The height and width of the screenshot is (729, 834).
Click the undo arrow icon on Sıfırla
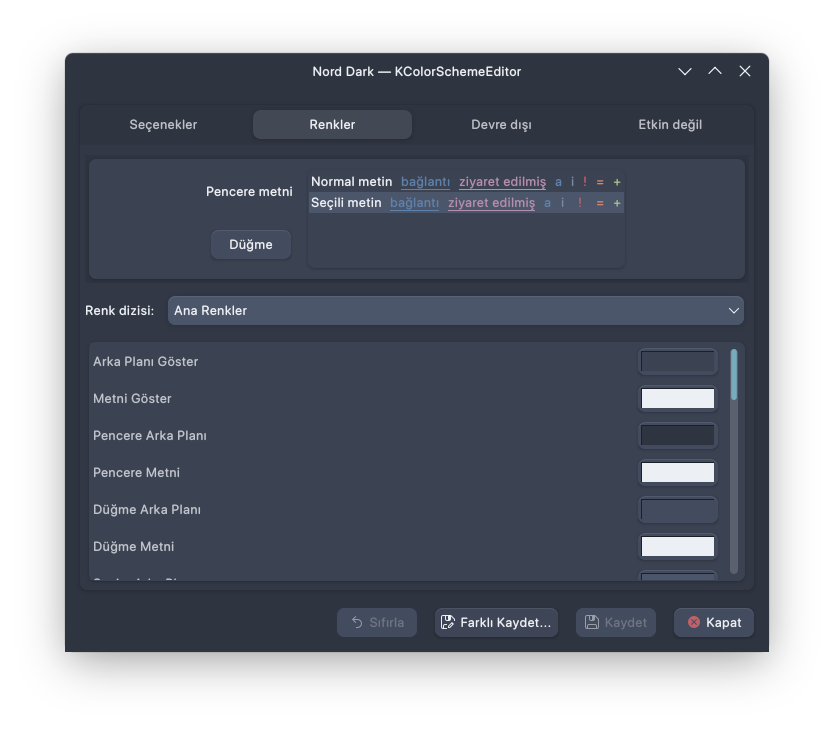[x=357, y=622]
